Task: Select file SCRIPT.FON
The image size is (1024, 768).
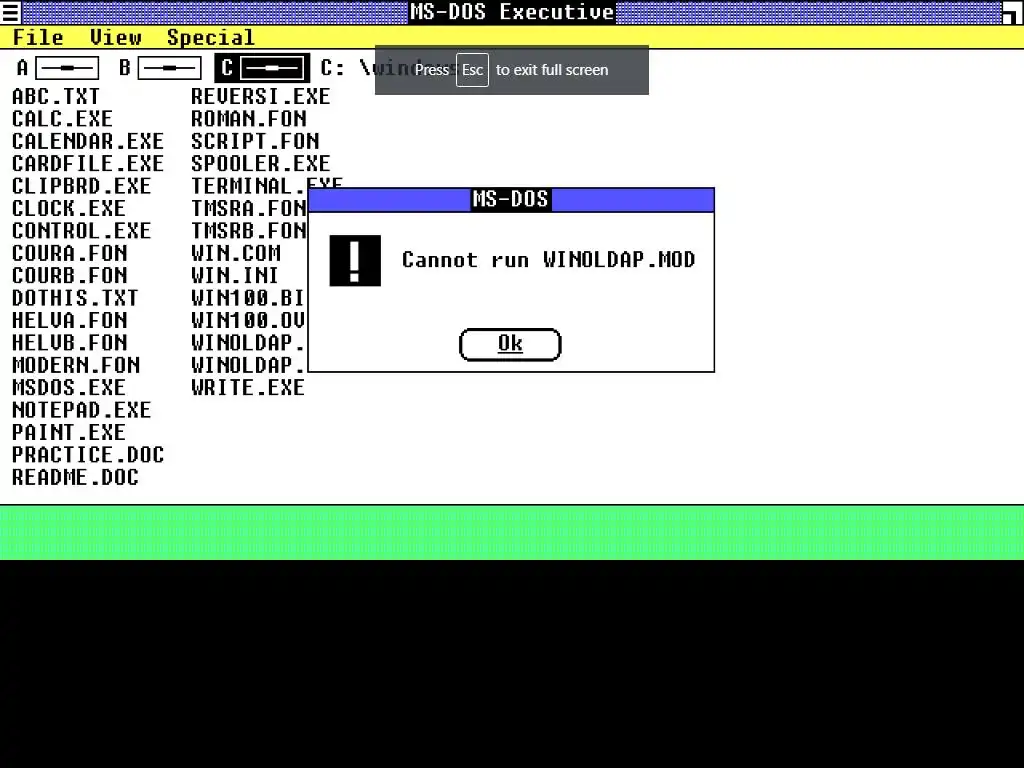Action: 255,141
